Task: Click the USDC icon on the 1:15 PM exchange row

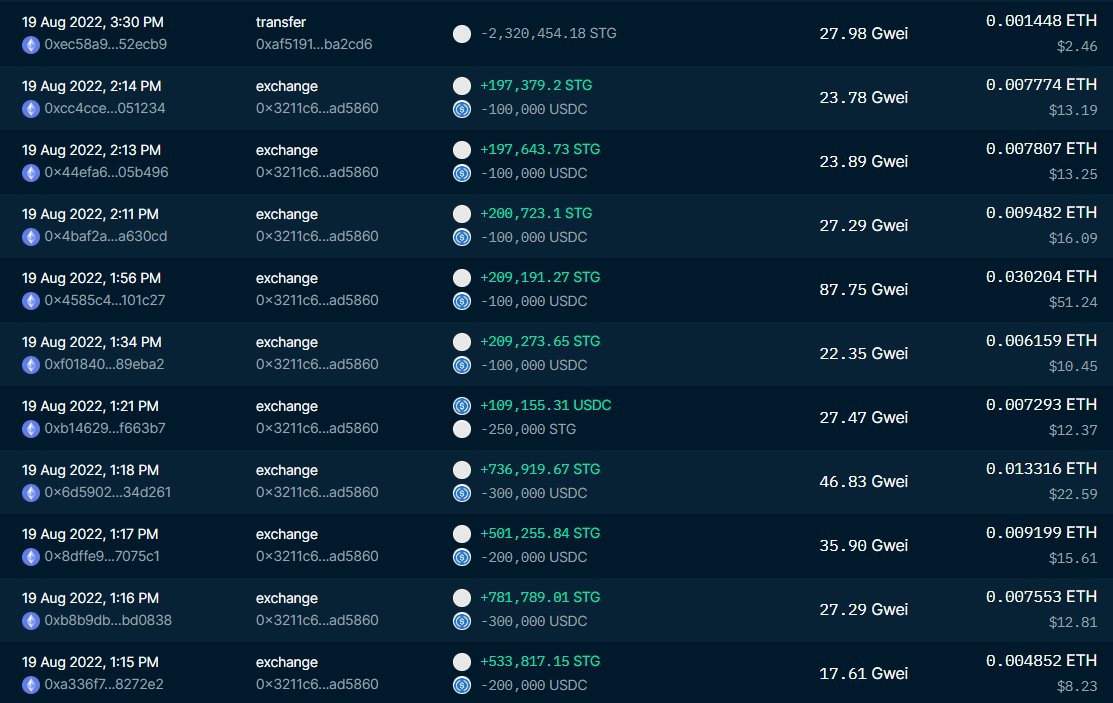Action: coord(462,685)
